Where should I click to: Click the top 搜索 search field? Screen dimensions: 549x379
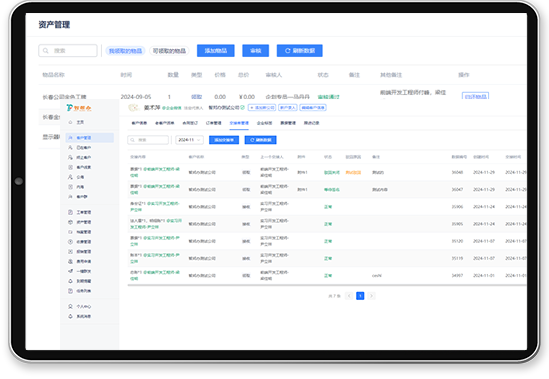coord(68,51)
